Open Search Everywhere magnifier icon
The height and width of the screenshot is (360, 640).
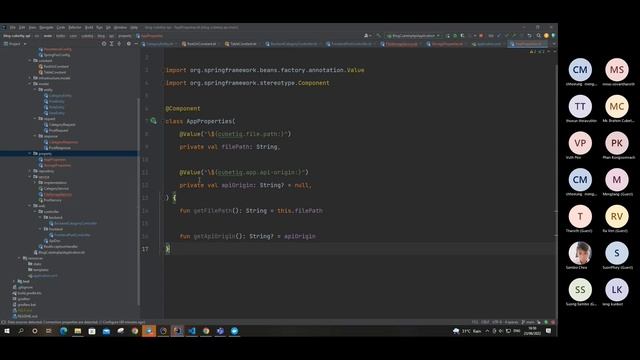[538, 36]
